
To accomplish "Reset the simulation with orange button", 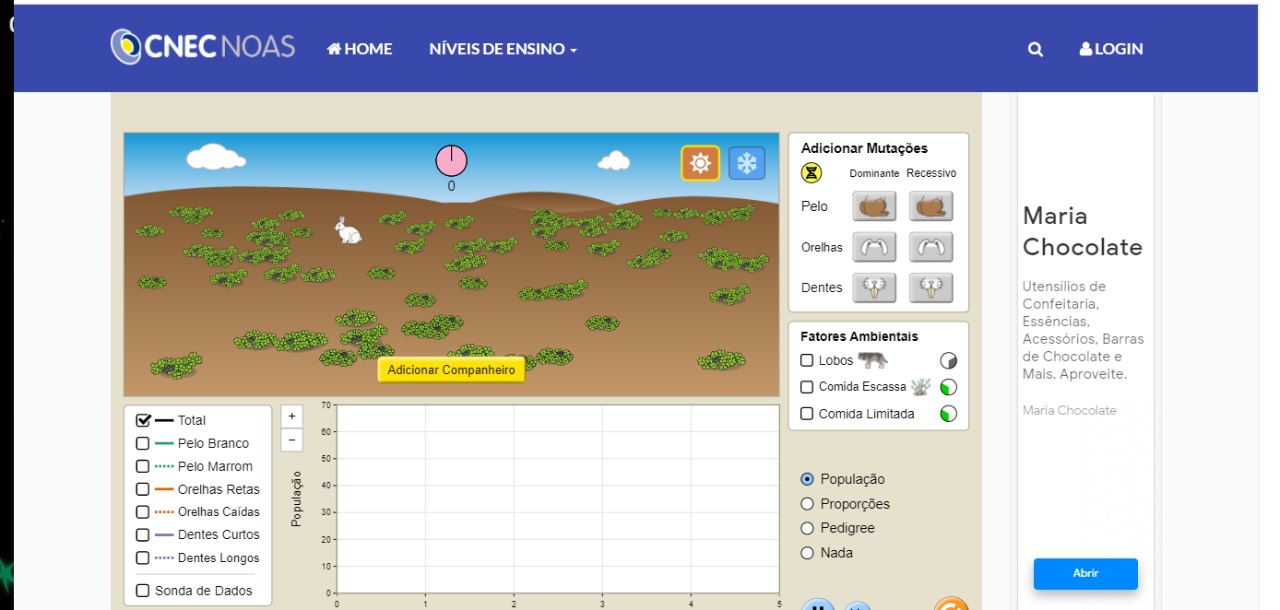I will 951,604.
